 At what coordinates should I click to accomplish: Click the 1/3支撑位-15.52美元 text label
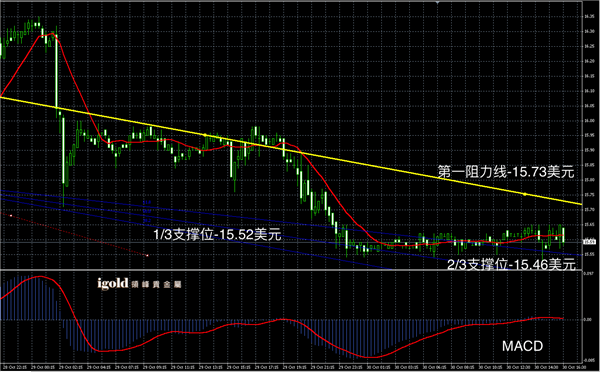(217, 234)
